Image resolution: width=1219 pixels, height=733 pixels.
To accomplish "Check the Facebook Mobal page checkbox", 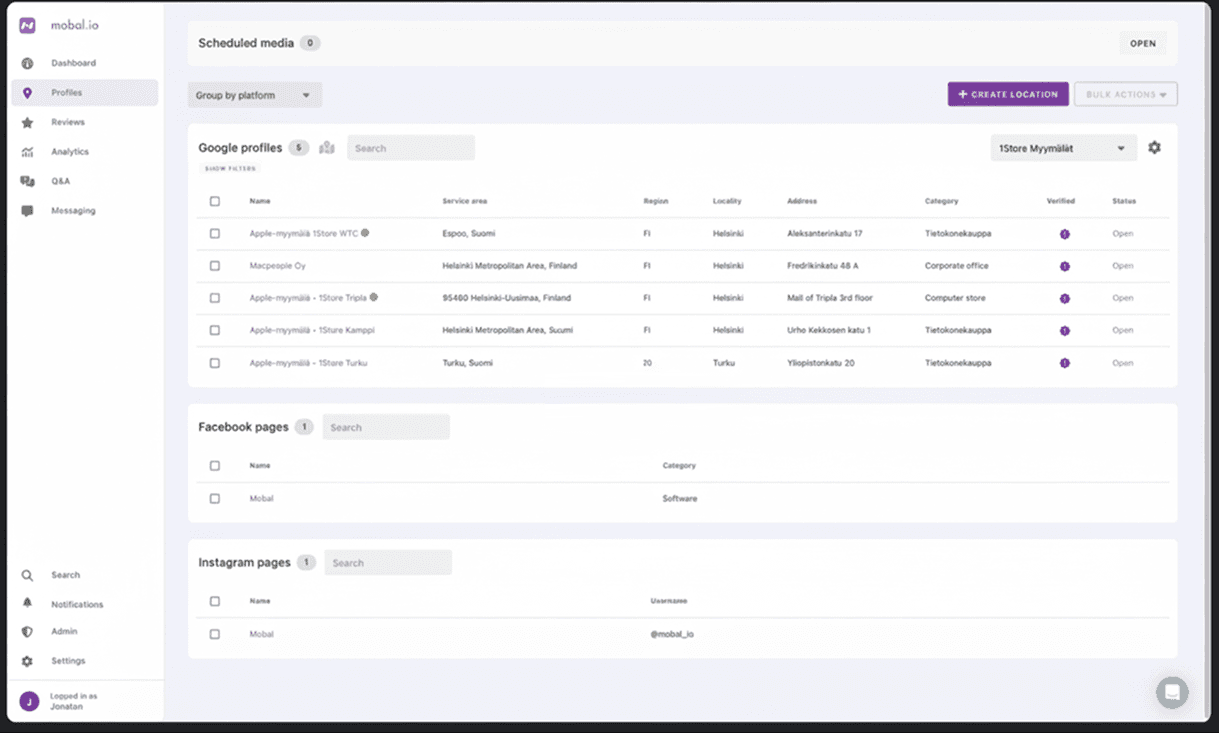I will click(x=215, y=498).
